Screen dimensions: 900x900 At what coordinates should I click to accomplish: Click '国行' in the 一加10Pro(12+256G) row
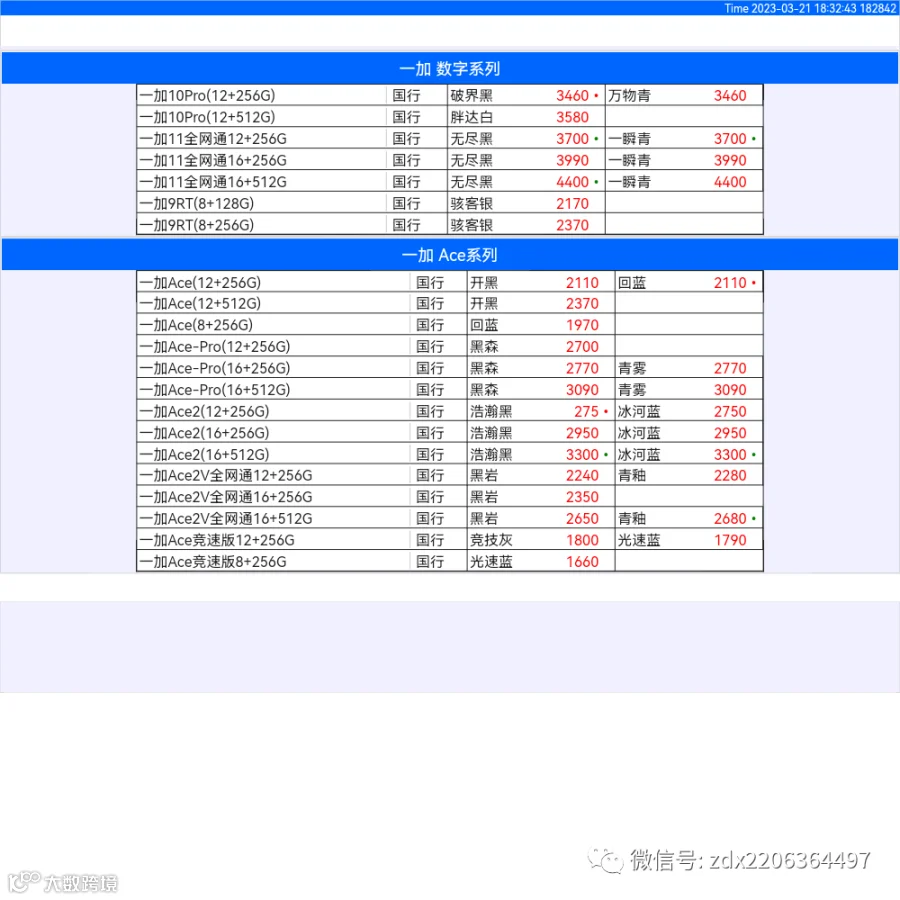click(406, 95)
